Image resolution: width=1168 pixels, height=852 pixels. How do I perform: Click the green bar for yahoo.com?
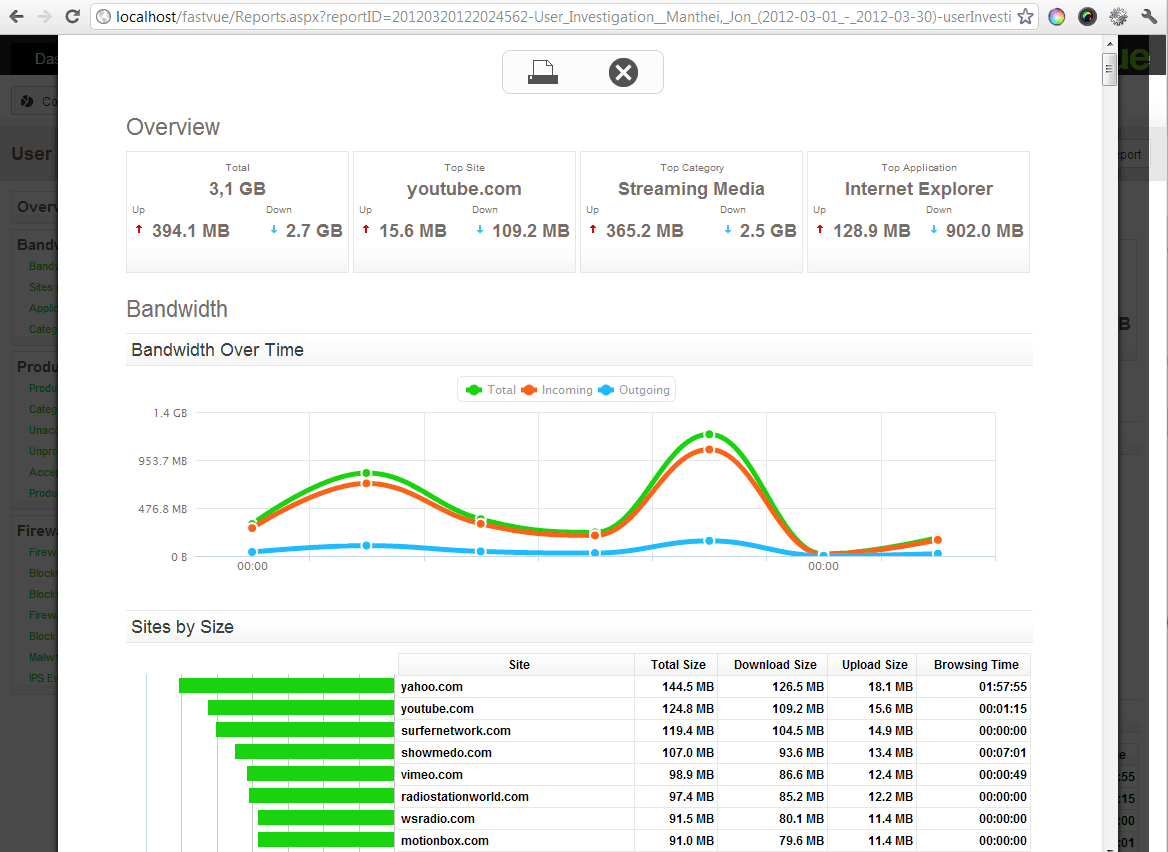click(286, 685)
